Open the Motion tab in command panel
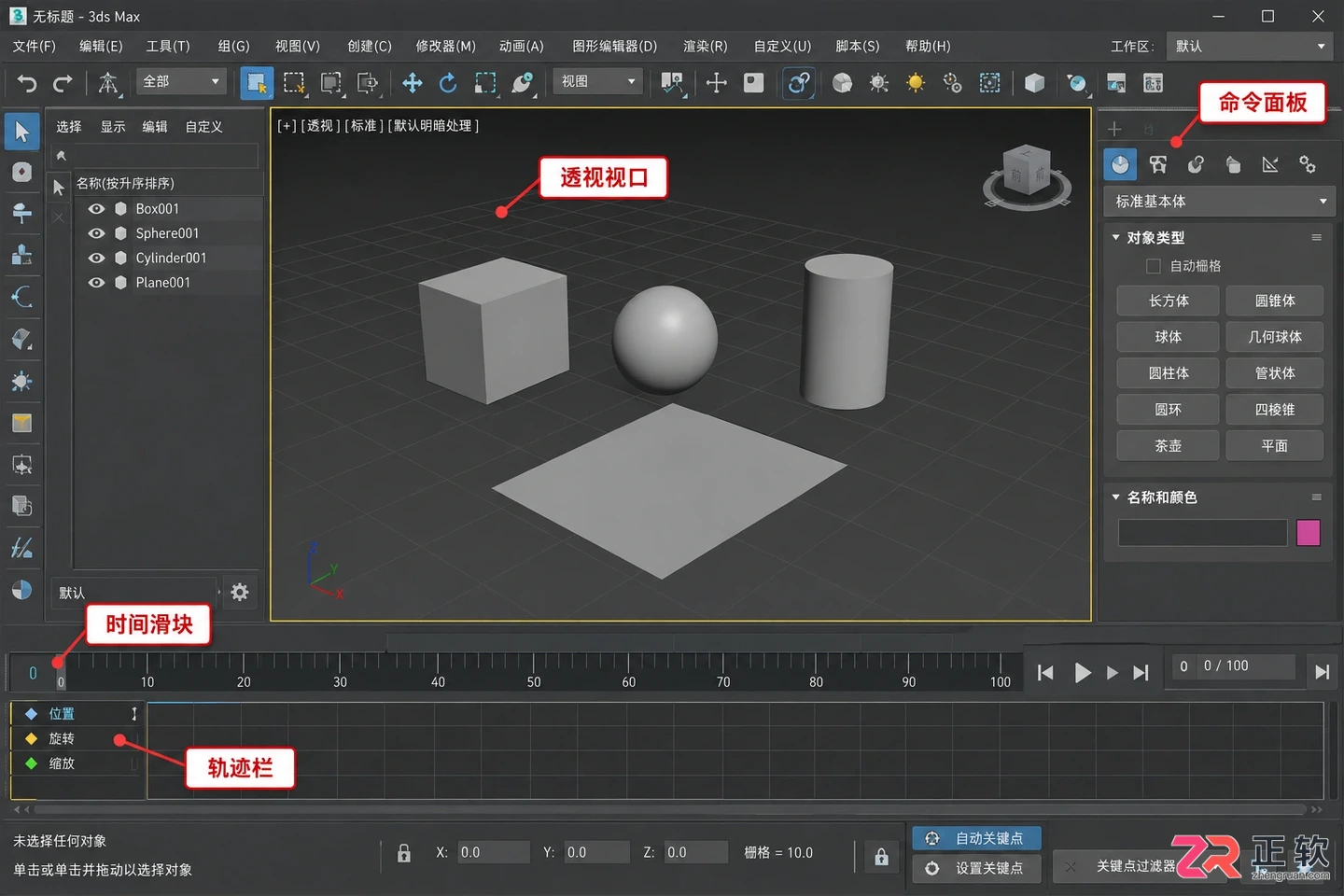The image size is (1344, 896). 1233,164
